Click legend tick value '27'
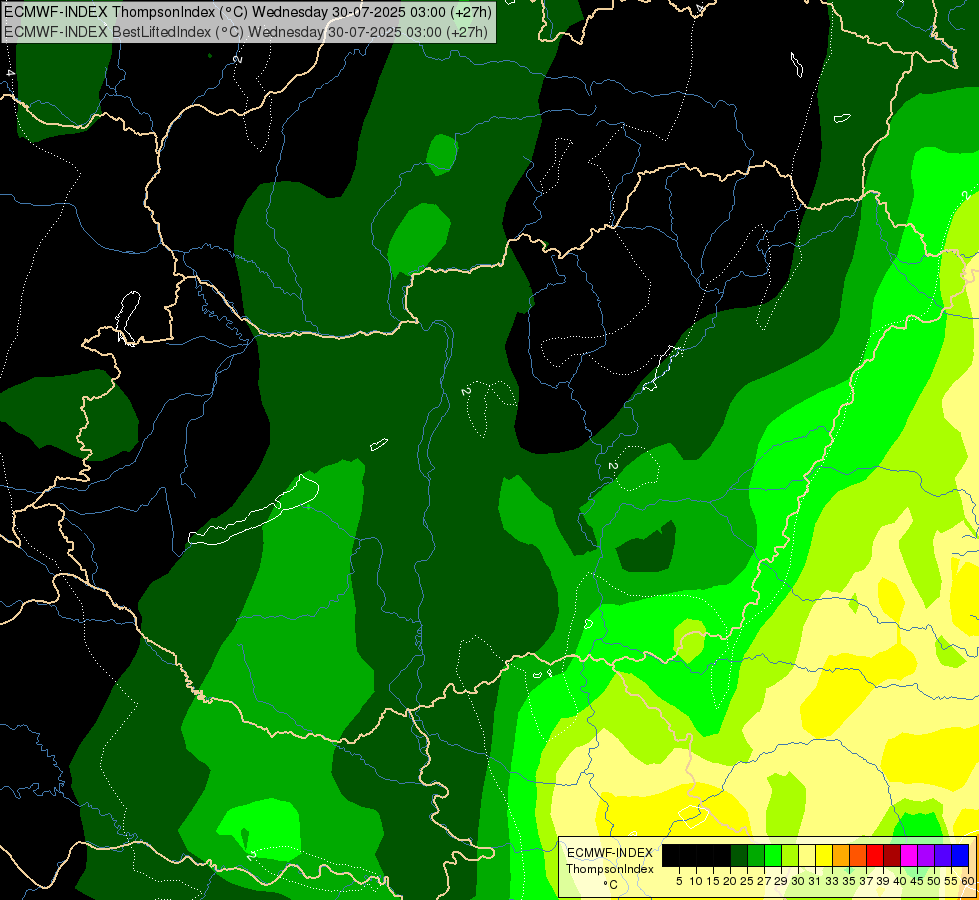This screenshot has width=979, height=900. click(764, 881)
